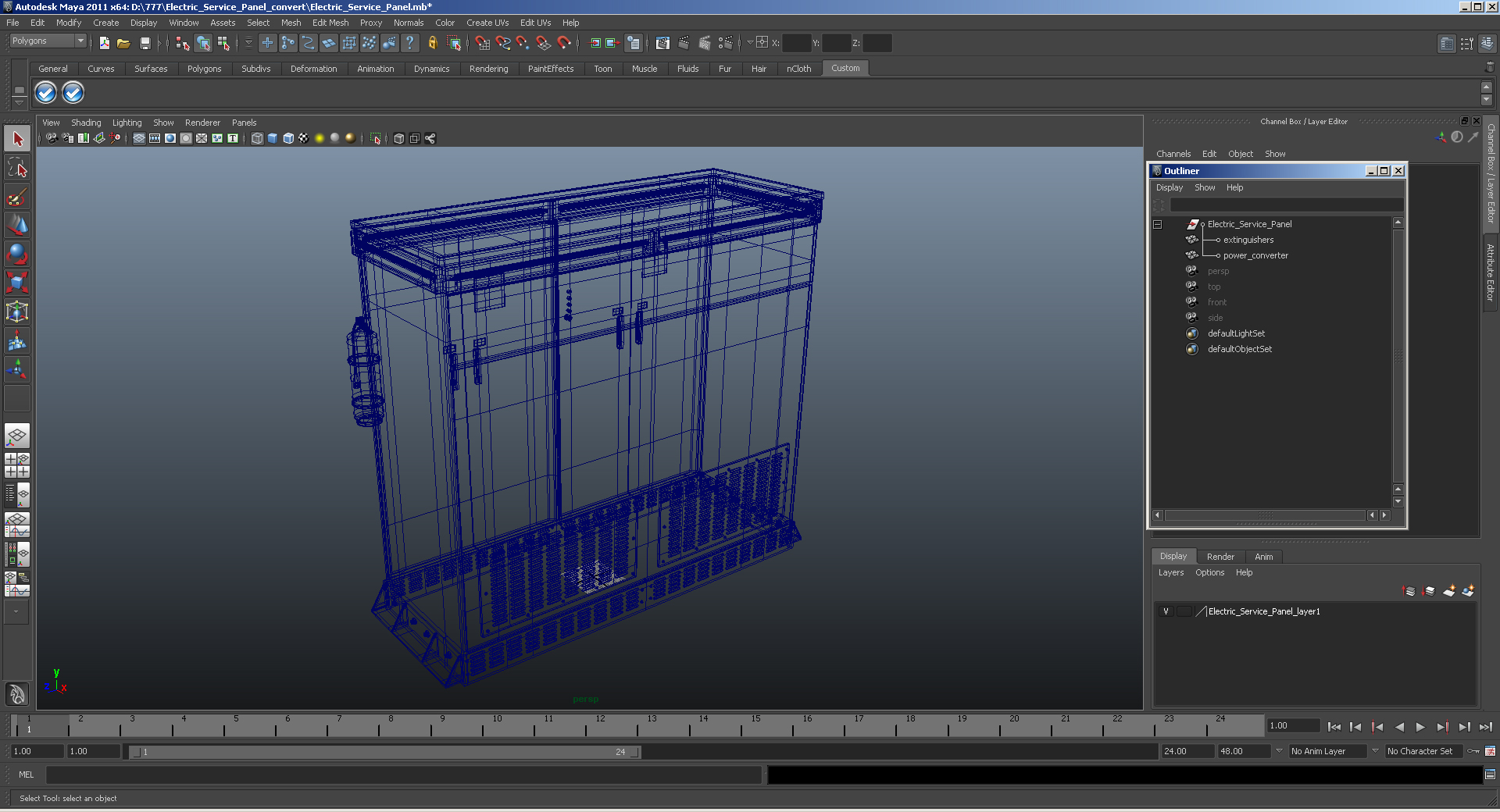Screen dimensions: 1500x812
Task: Activate the Lasso select tool
Action: coord(17,168)
